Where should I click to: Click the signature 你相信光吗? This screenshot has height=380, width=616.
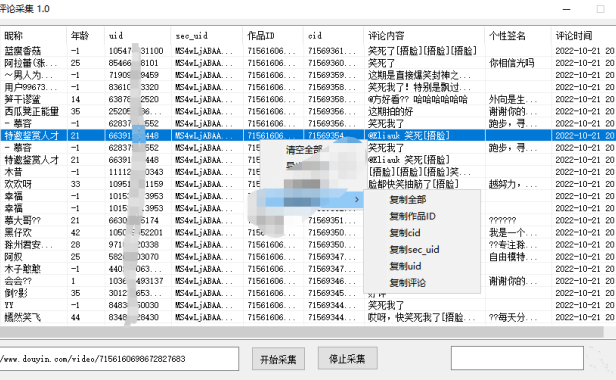coord(512,63)
